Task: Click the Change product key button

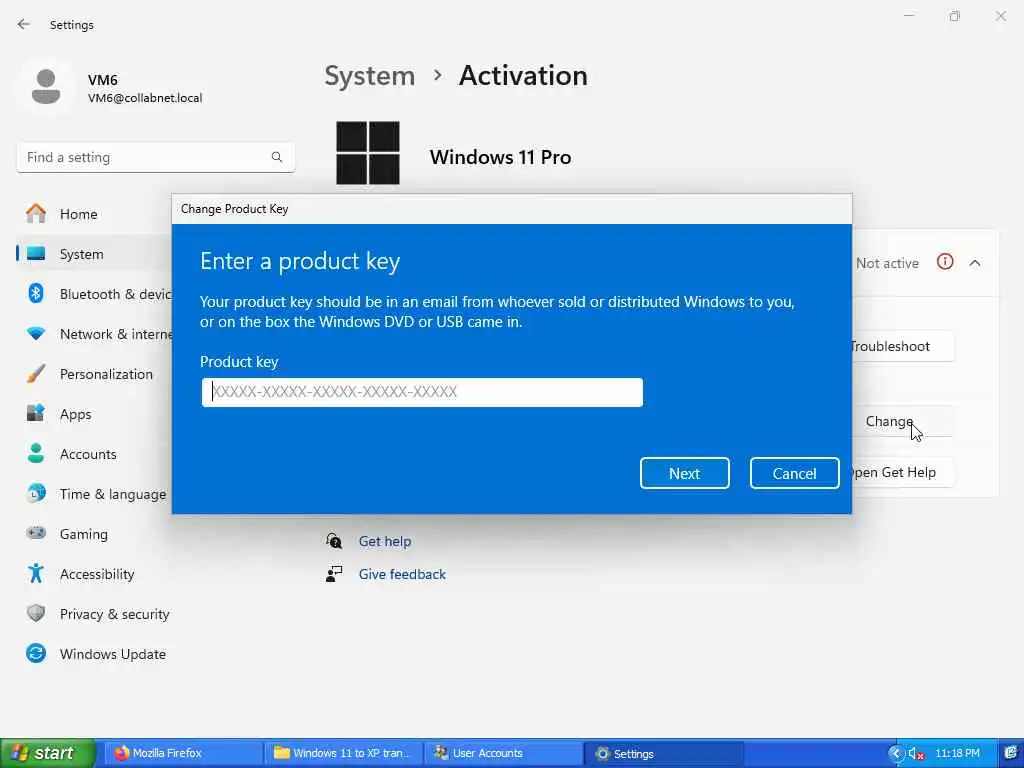Action: (x=901, y=421)
